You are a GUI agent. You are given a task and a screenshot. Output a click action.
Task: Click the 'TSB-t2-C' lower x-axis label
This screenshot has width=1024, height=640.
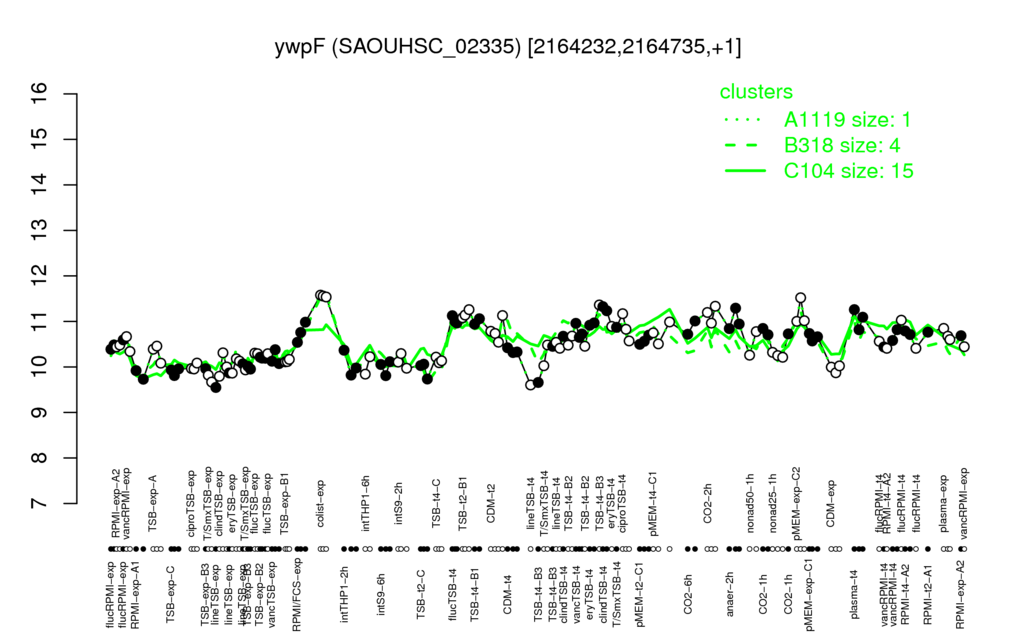pos(421,594)
